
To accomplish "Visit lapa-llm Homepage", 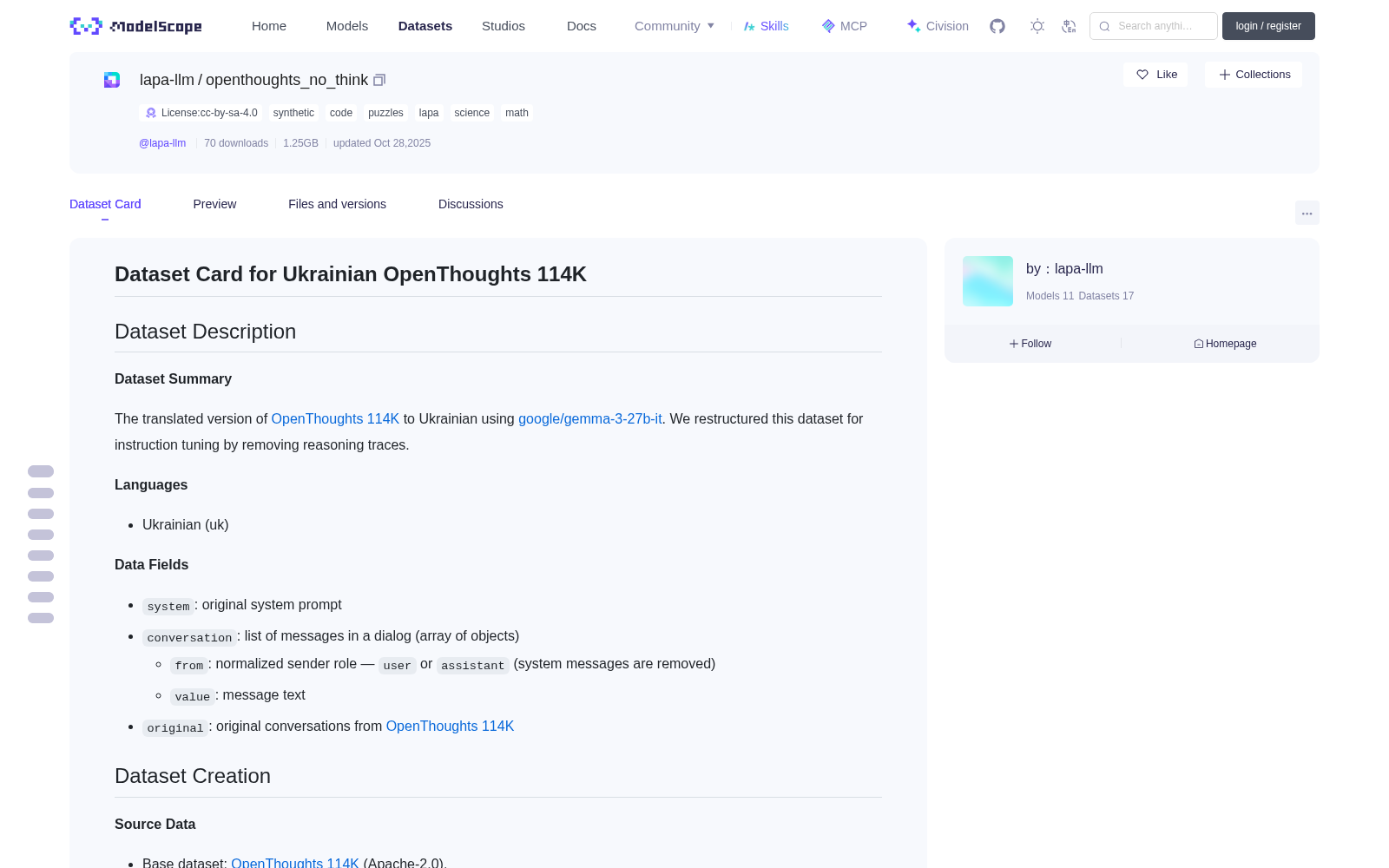I will (1225, 344).
